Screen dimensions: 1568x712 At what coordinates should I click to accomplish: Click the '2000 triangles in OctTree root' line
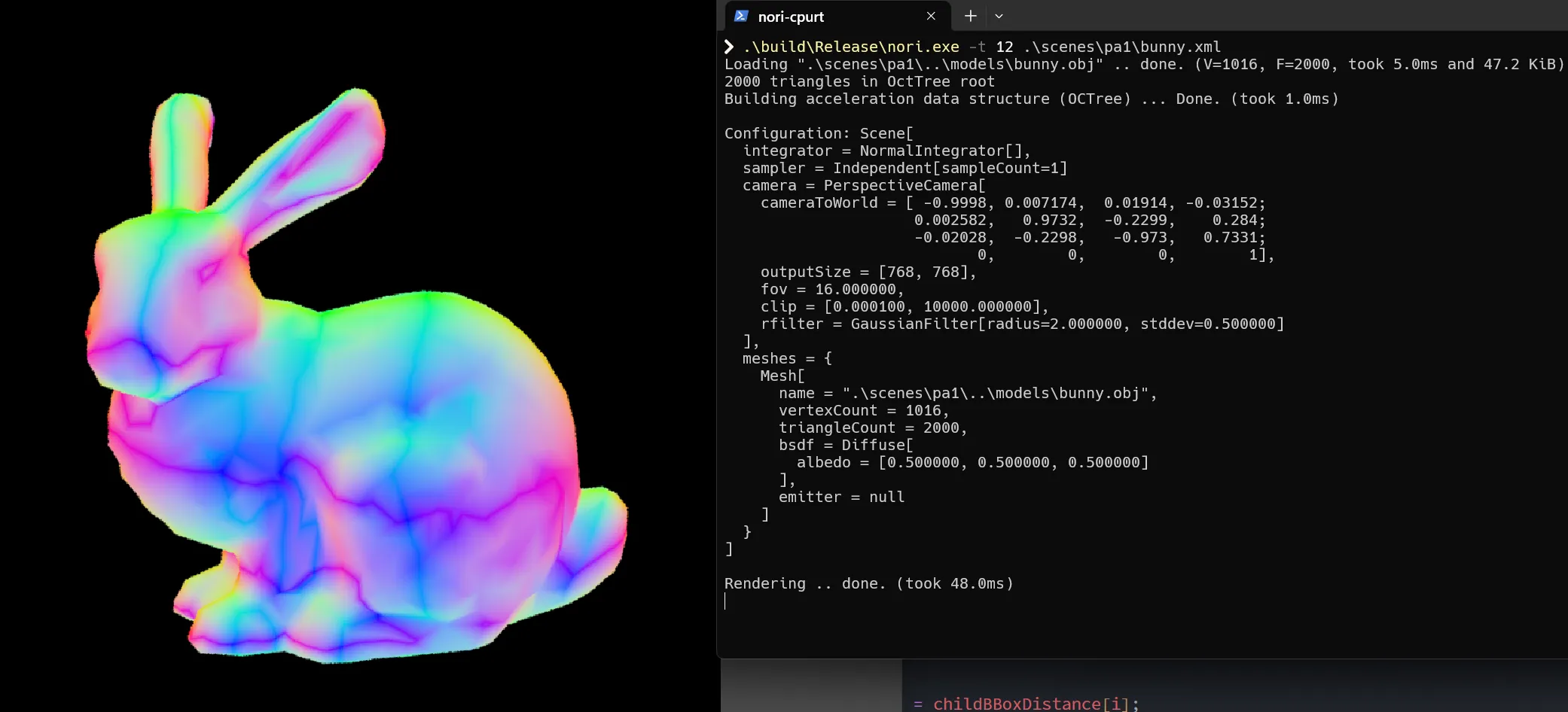859,81
